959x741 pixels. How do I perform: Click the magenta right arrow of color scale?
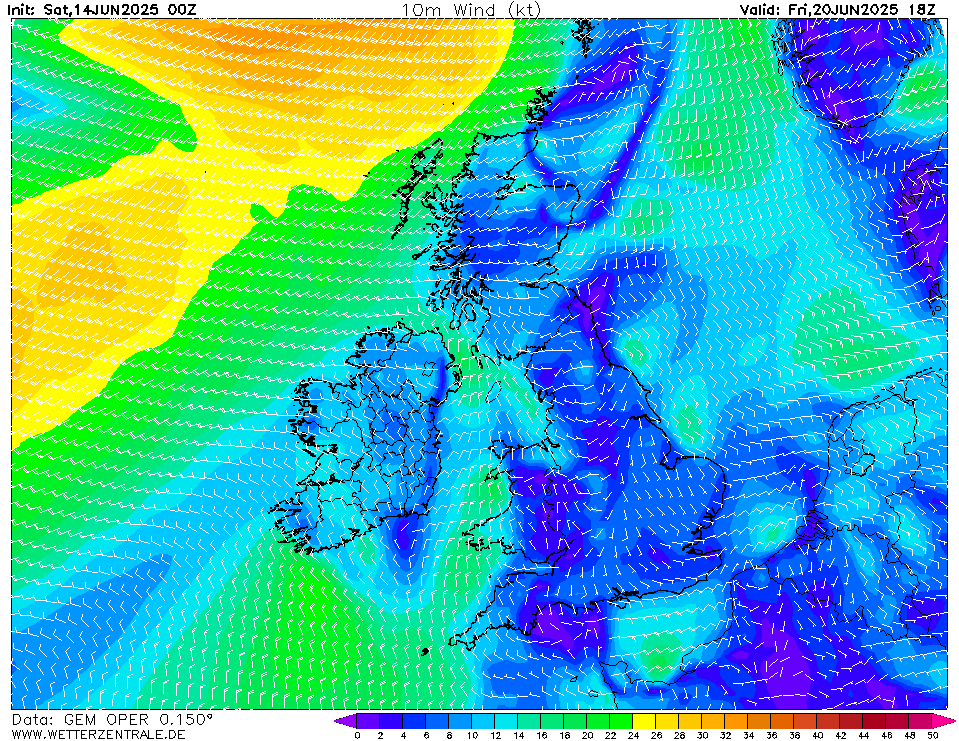coord(944,720)
